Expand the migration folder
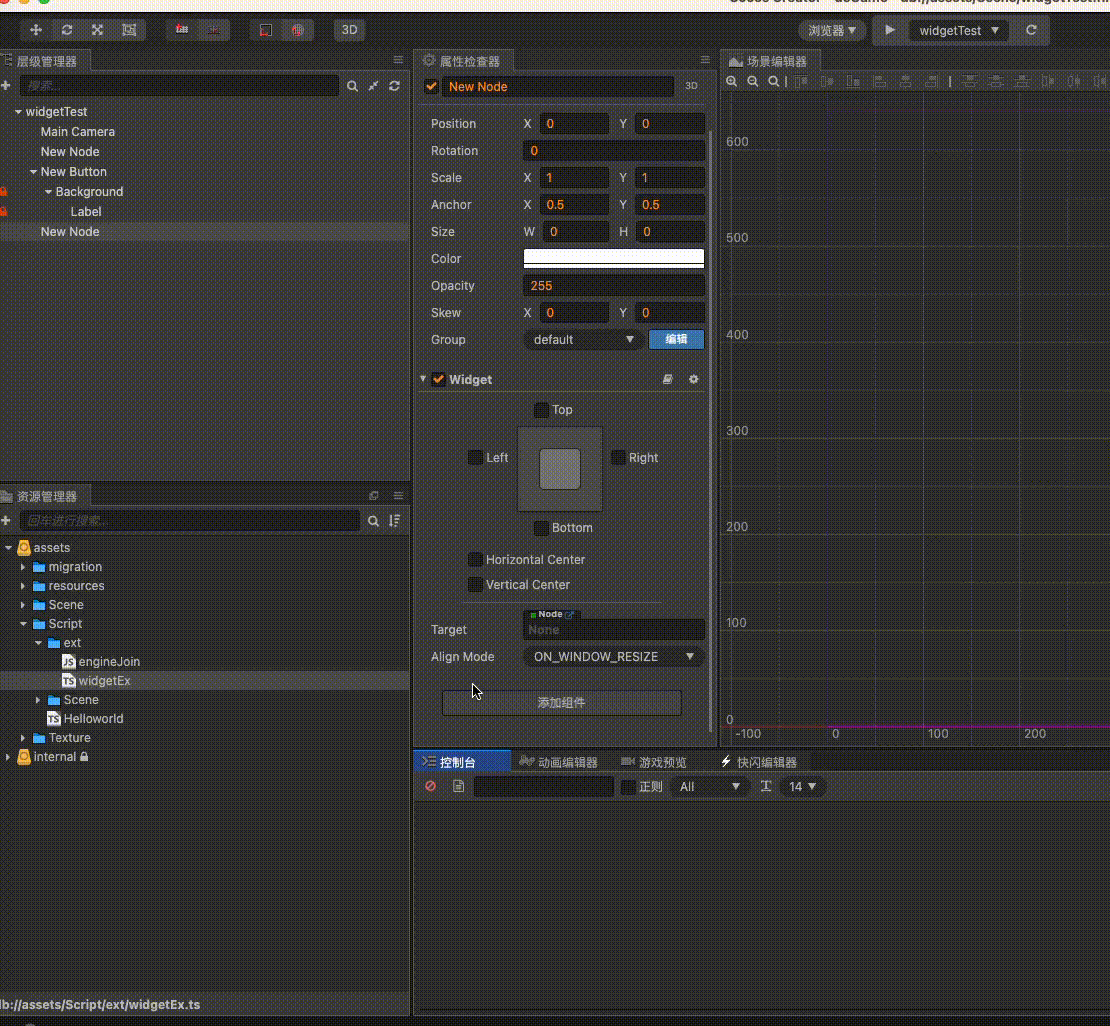Viewport: 1110px width, 1026px height. click(x=23, y=567)
